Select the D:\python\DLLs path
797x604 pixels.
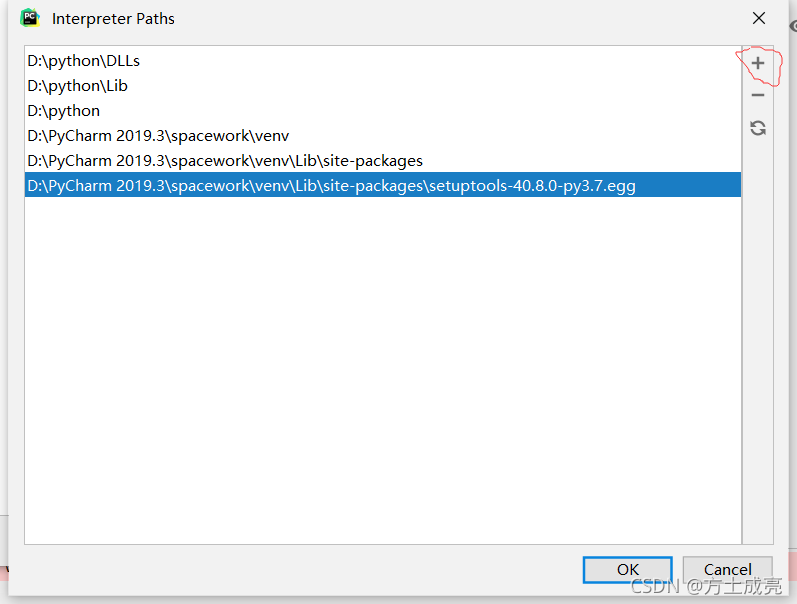click(84, 61)
